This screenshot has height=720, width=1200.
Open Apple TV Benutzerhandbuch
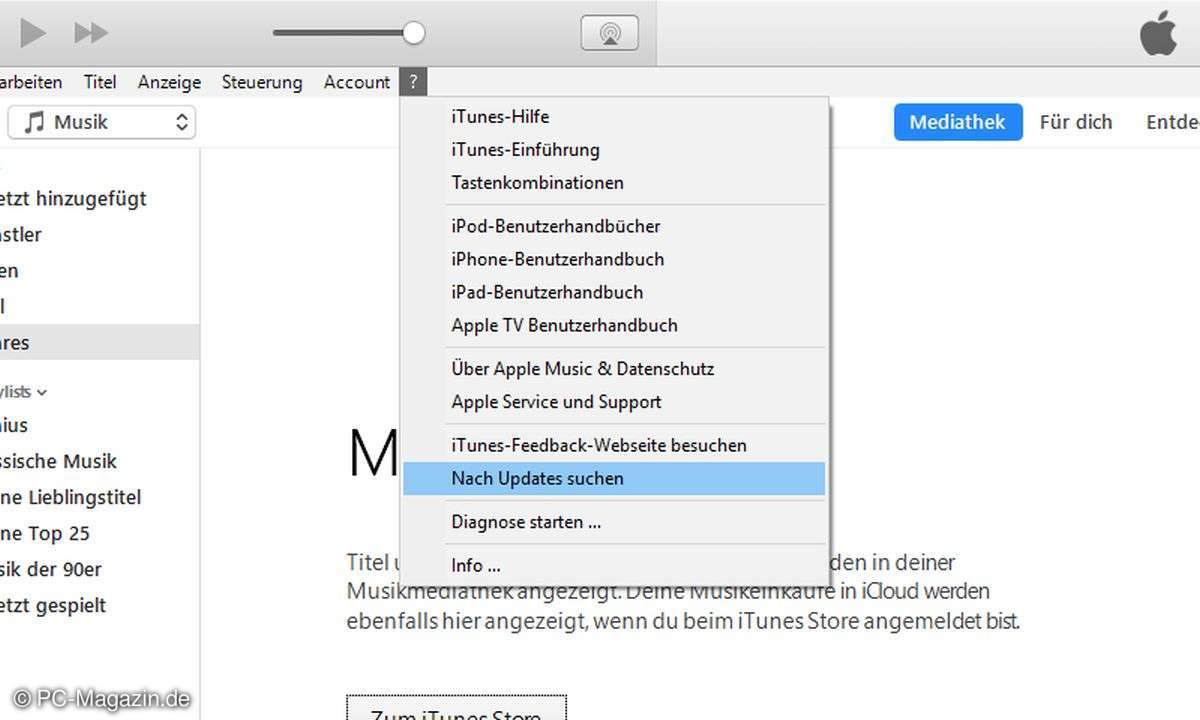(614, 325)
